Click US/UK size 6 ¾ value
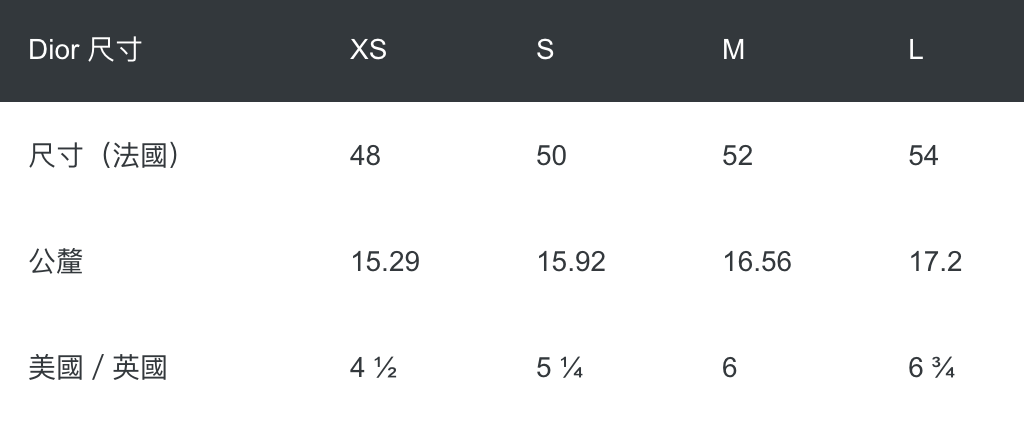 click(x=932, y=368)
